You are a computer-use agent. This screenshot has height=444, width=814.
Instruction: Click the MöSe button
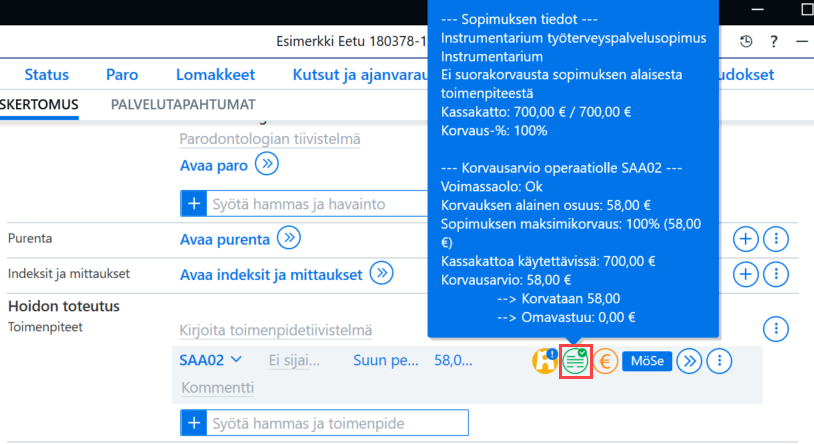(647, 361)
